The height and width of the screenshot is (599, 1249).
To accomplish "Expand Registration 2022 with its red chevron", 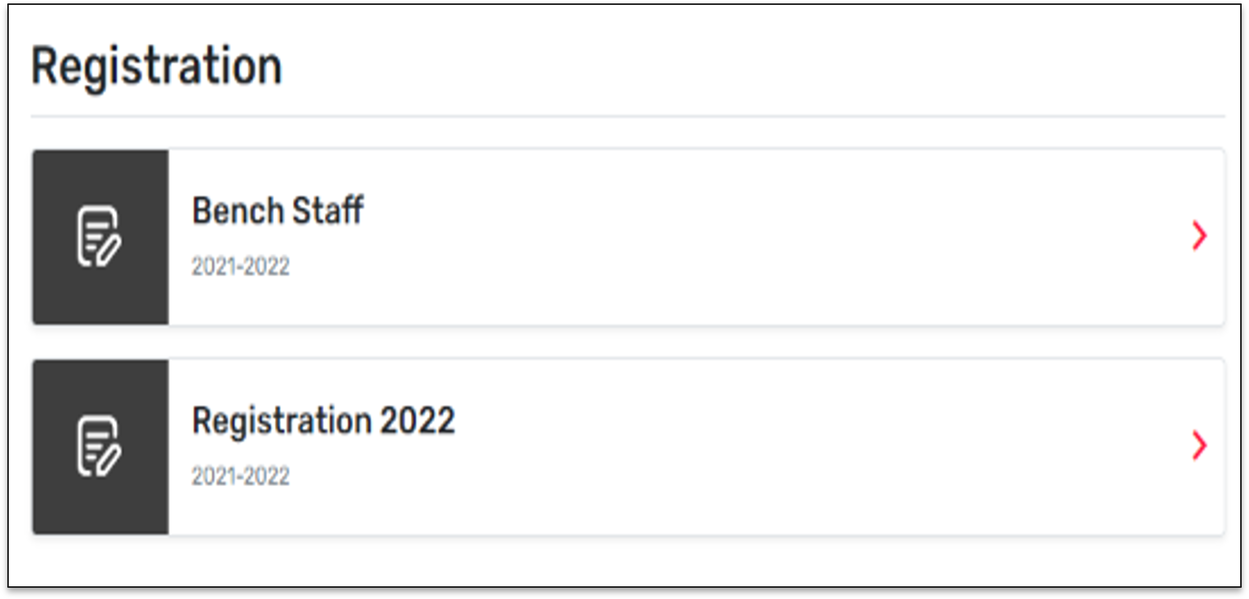I will point(1199,445).
